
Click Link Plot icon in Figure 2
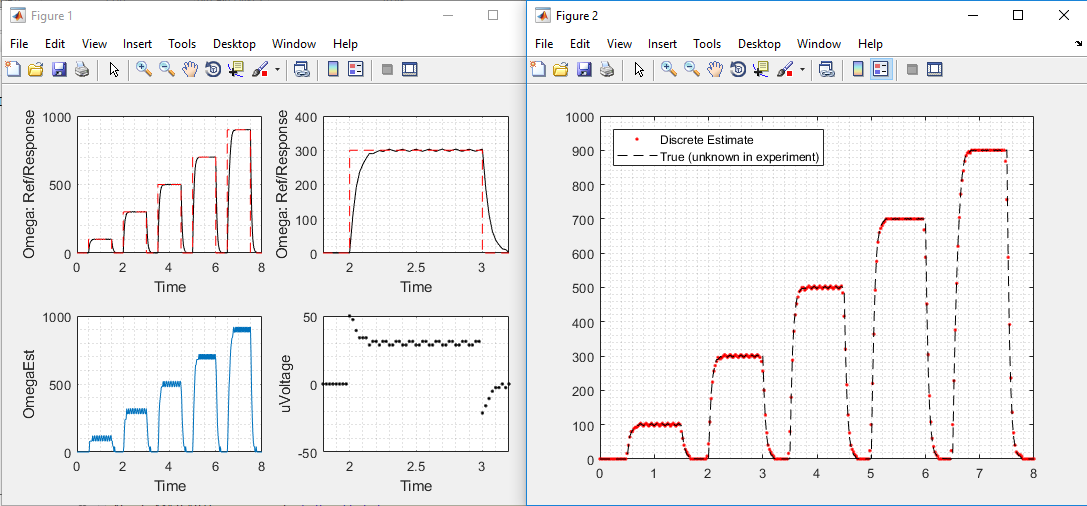(826, 69)
